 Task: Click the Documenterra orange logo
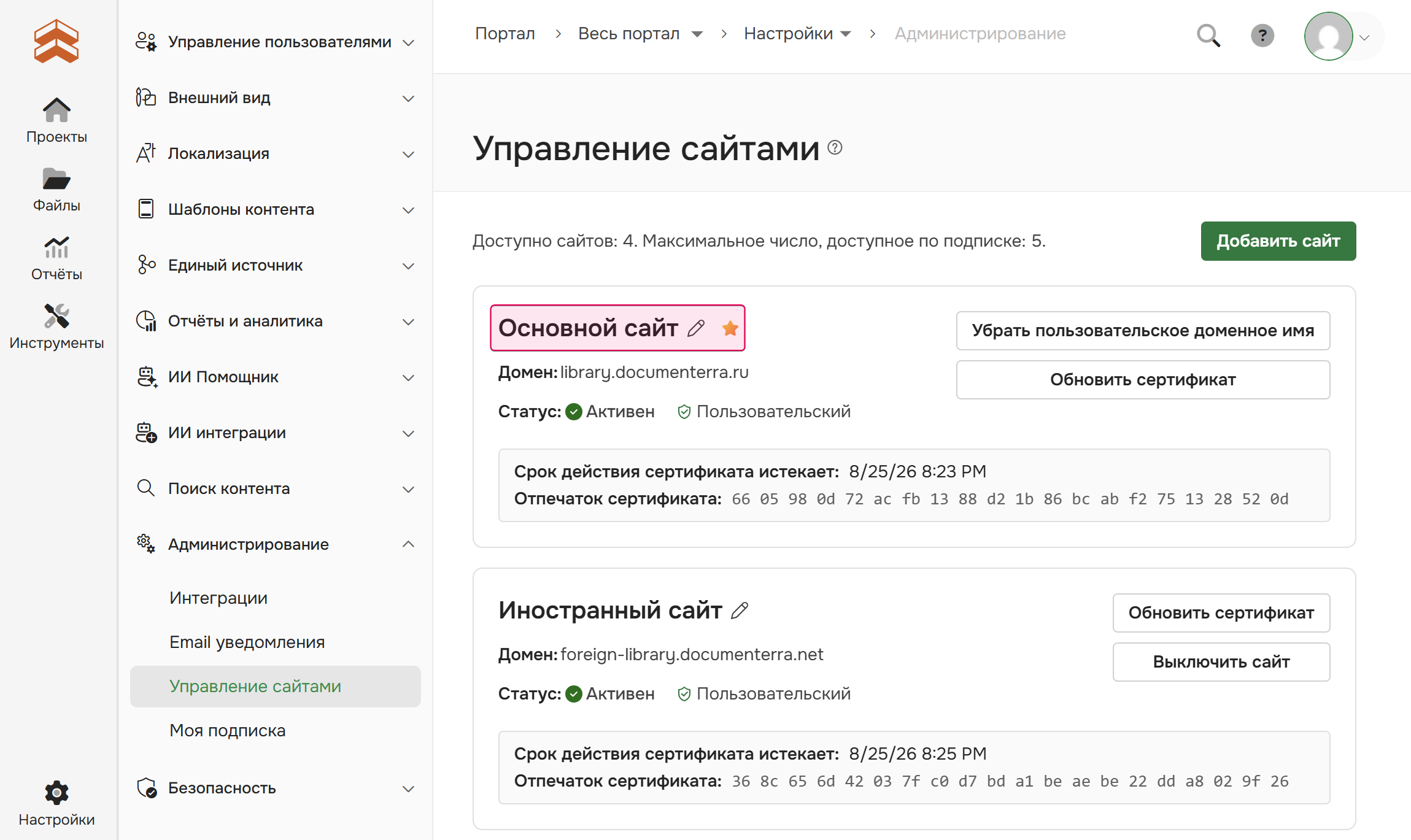click(x=56, y=41)
